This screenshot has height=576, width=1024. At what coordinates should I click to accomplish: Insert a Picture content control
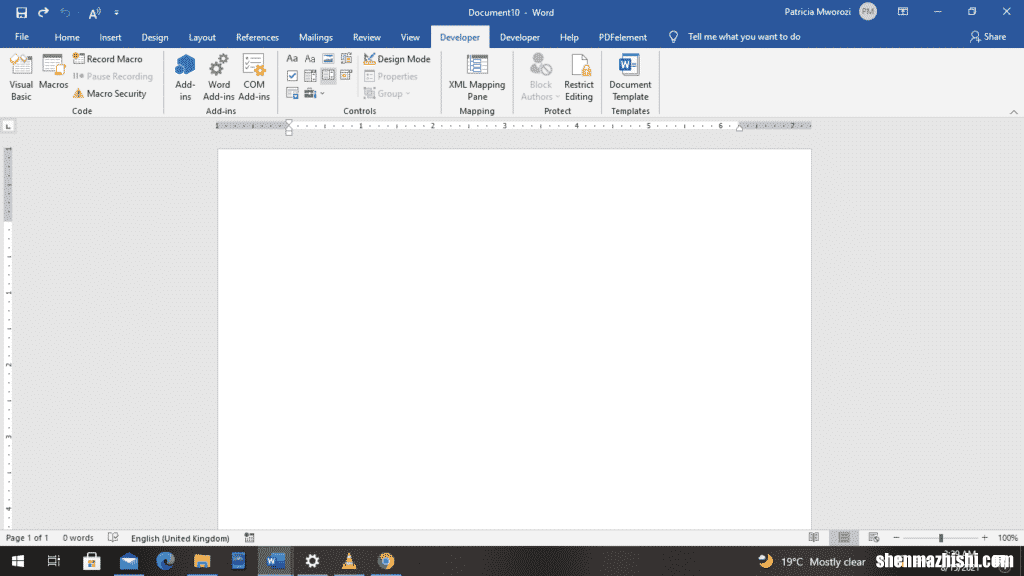click(x=328, y=59)
